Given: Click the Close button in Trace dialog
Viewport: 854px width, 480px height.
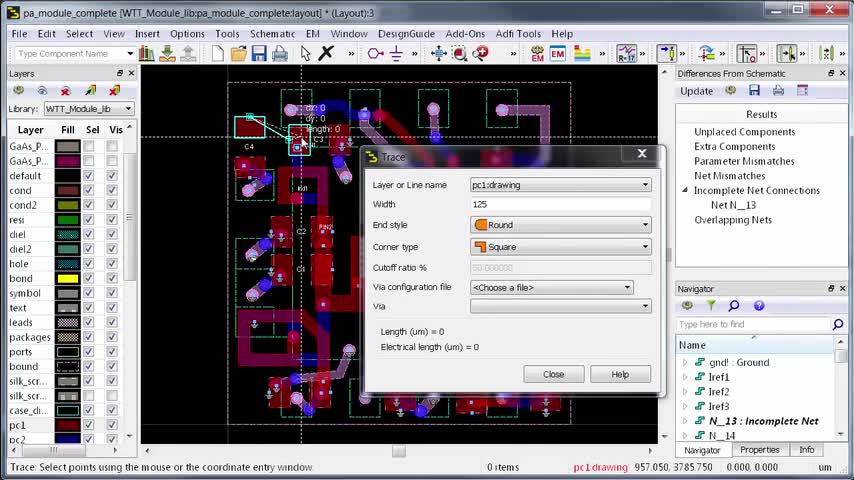Looking at the screenshot, I should pyautogui.click(x=553, y=374).
